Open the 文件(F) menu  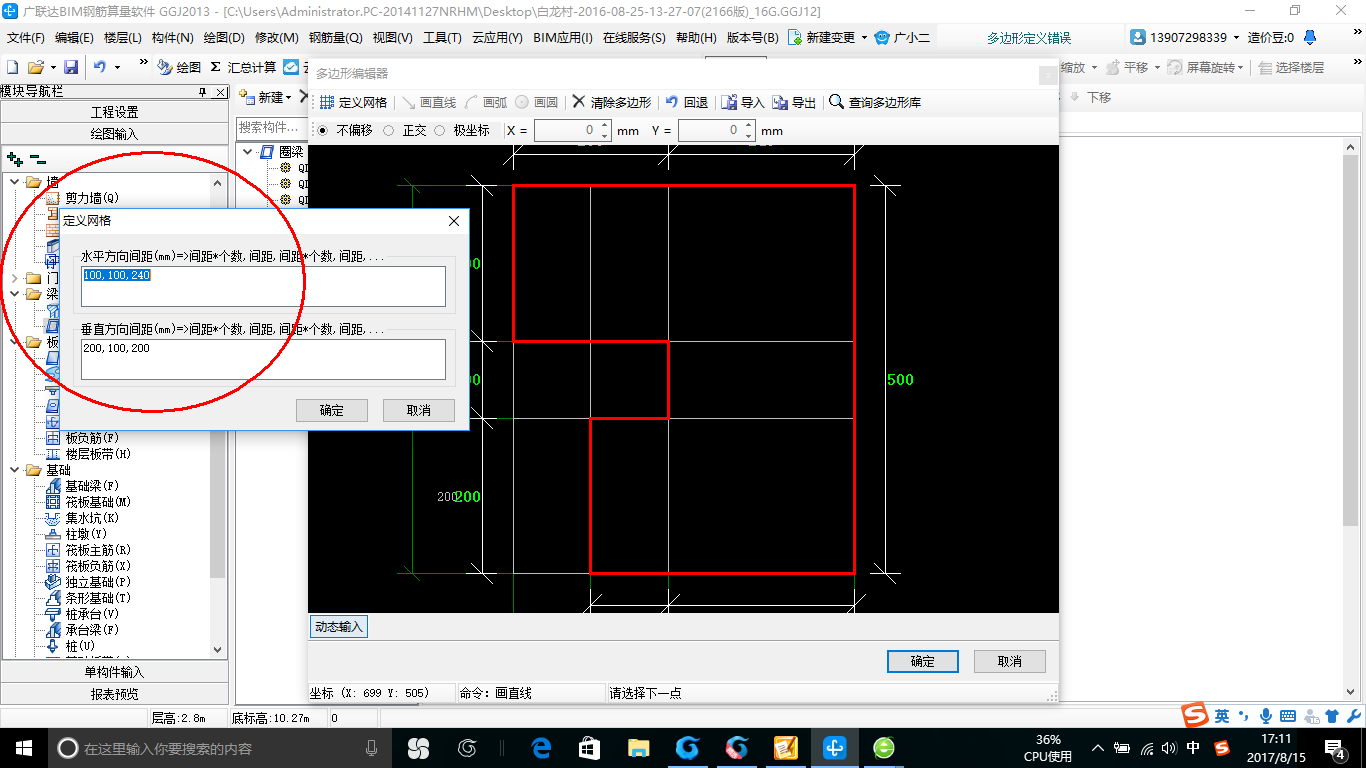26,38
